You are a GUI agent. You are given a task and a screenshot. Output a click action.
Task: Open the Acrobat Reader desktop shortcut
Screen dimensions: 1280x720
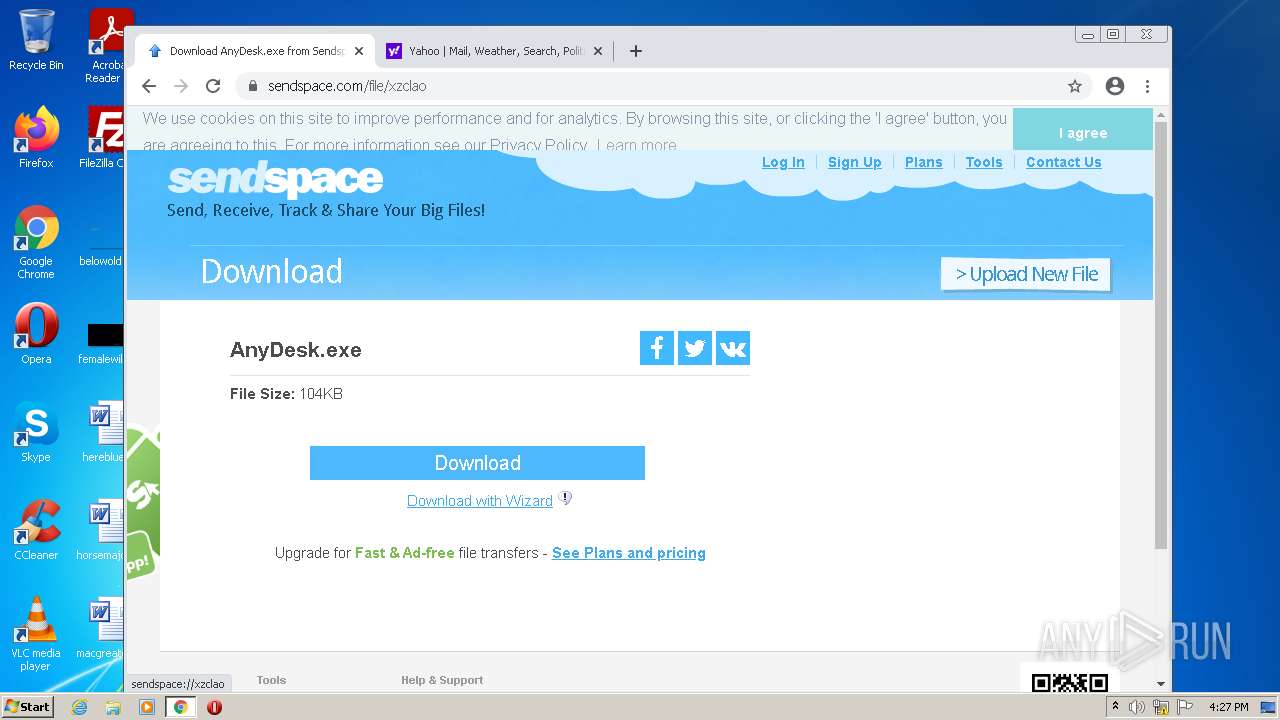pyautogui.click(x=106, y=45)
